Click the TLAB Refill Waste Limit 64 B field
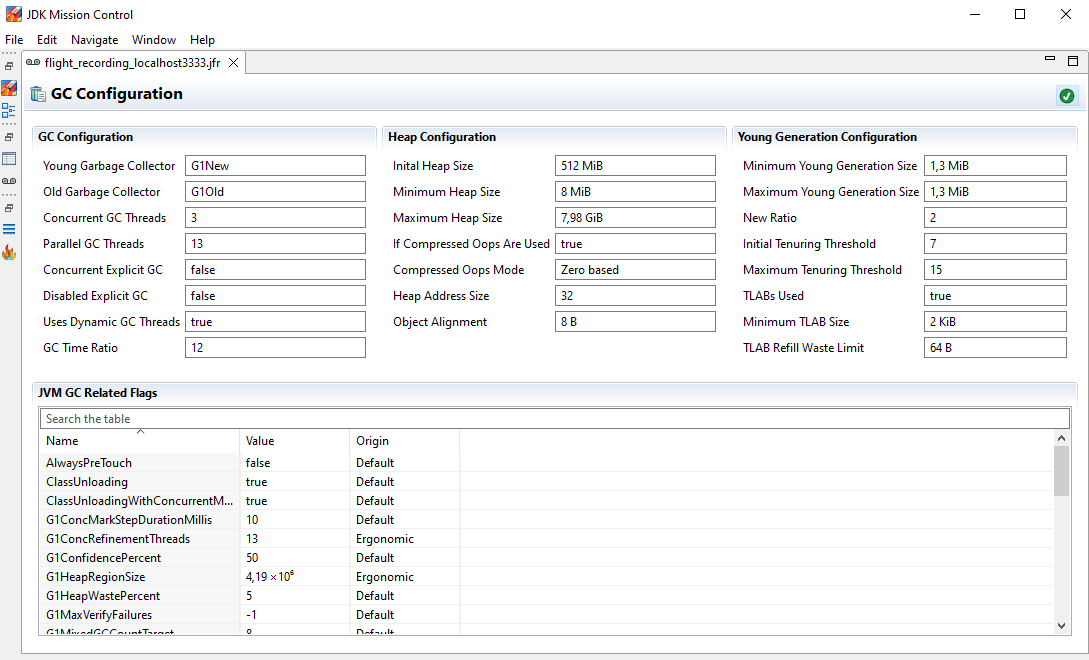1089x660 pixels. 995,347
